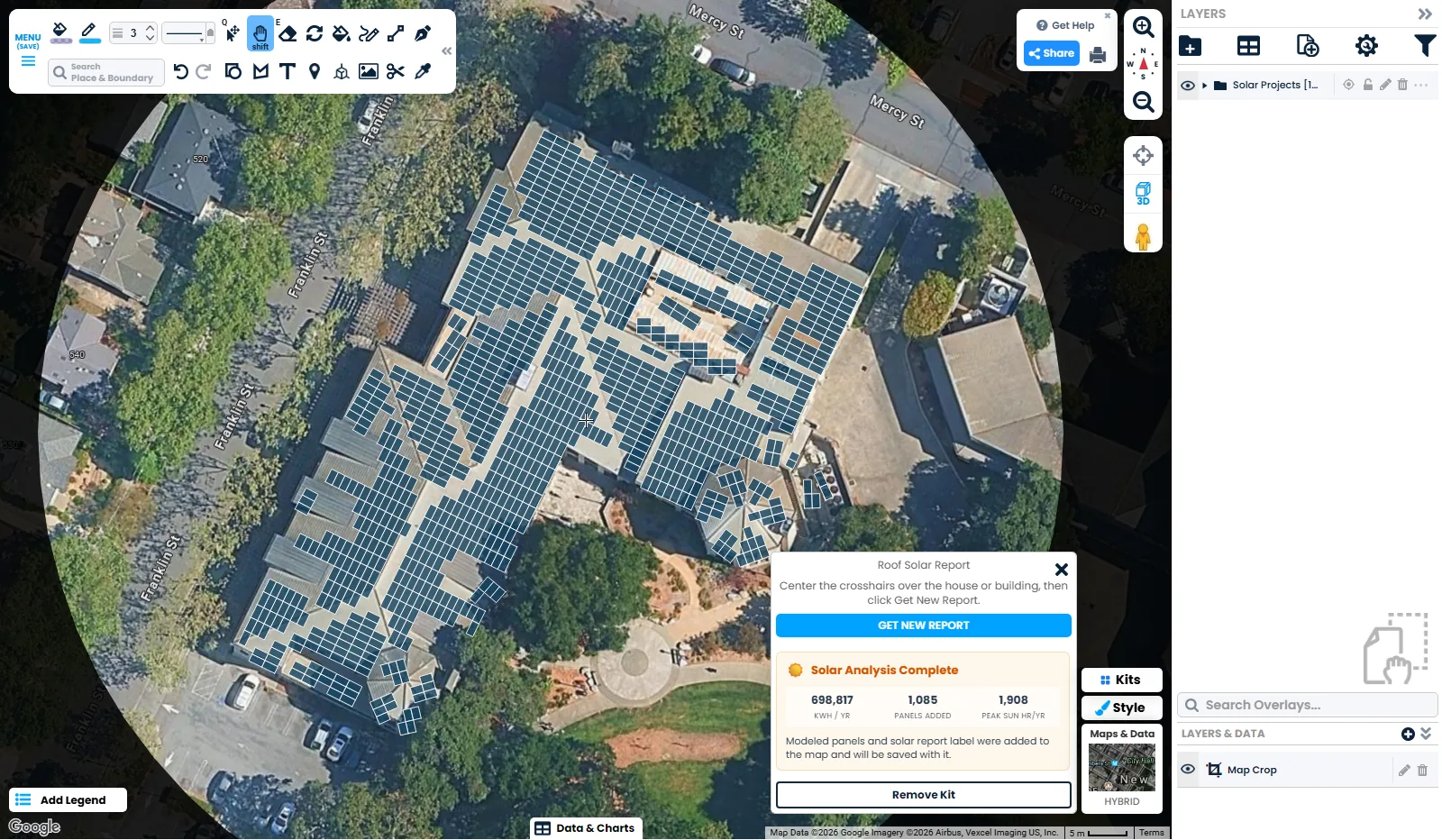Viewport: 1442px width, 840px height.
Task: Open the fill color swatch
Action: click(61, 33)
